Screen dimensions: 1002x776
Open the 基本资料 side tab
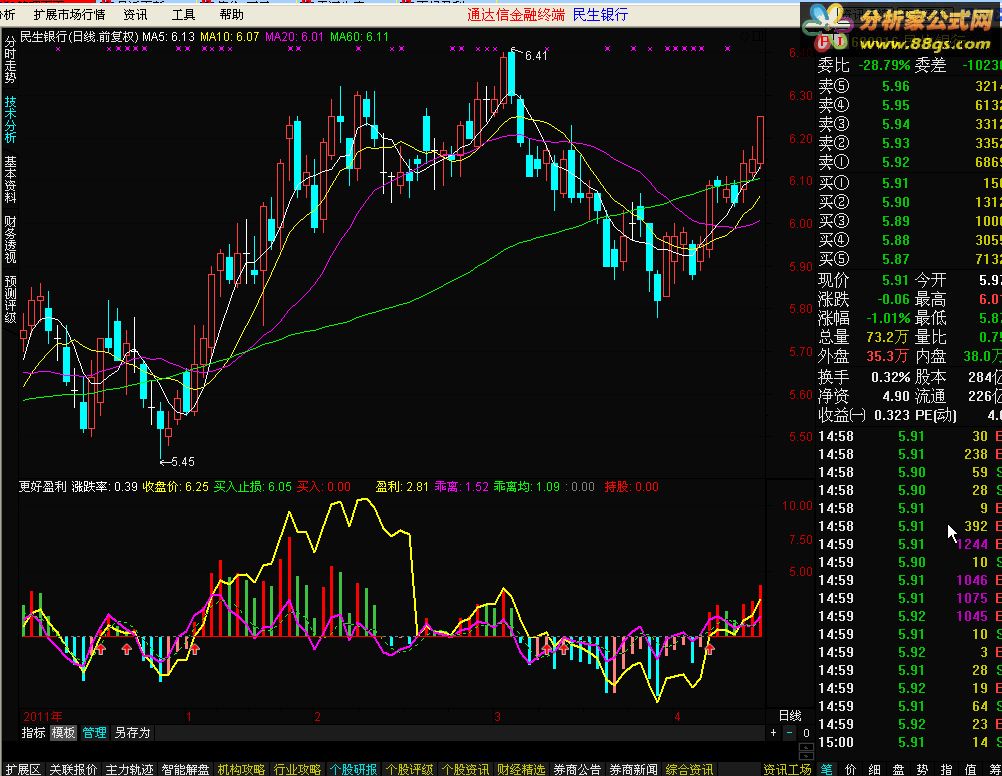point(10,180)
